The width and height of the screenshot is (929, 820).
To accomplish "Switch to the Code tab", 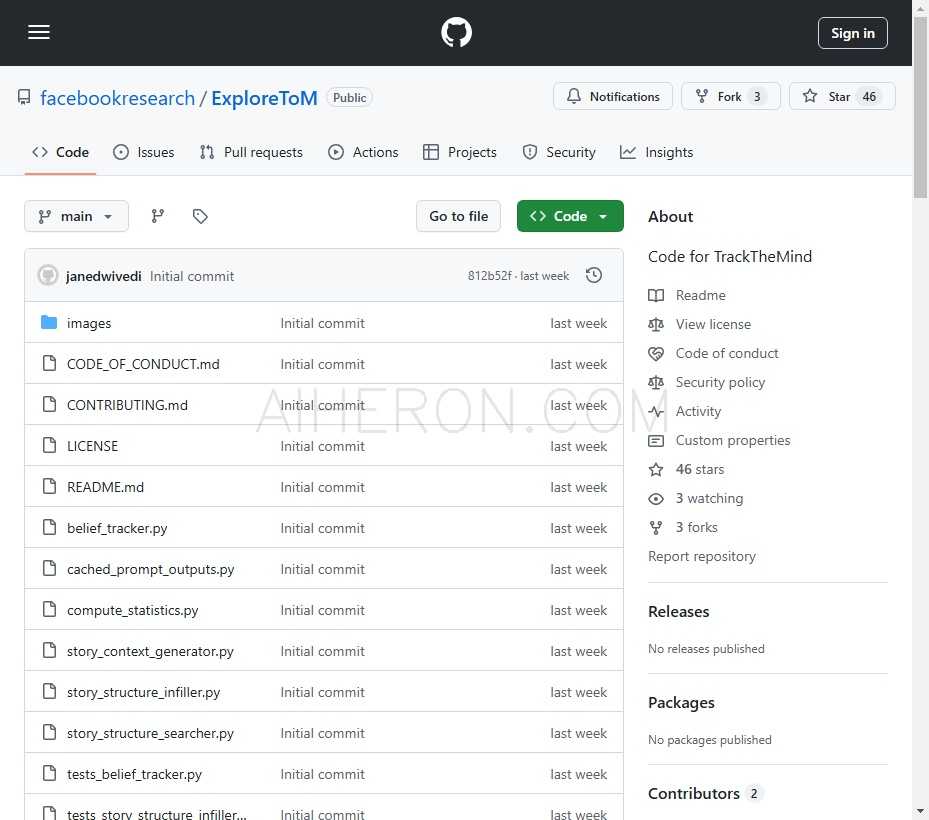I will [60, 152].
